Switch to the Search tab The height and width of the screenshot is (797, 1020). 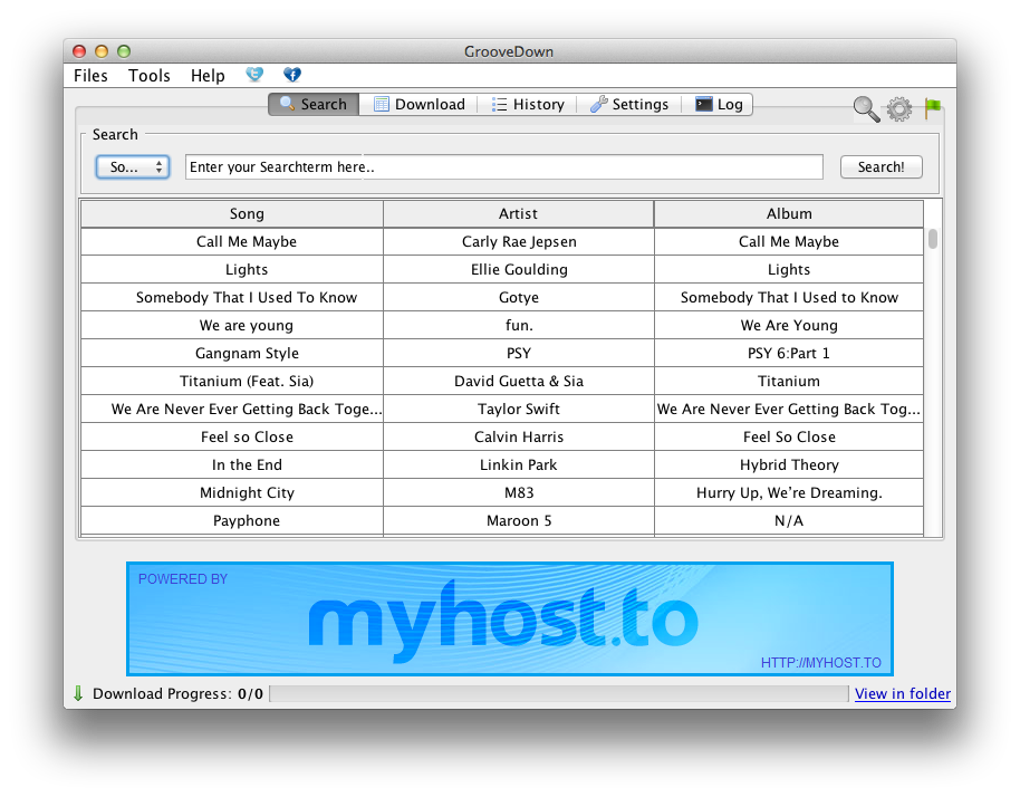314,104
